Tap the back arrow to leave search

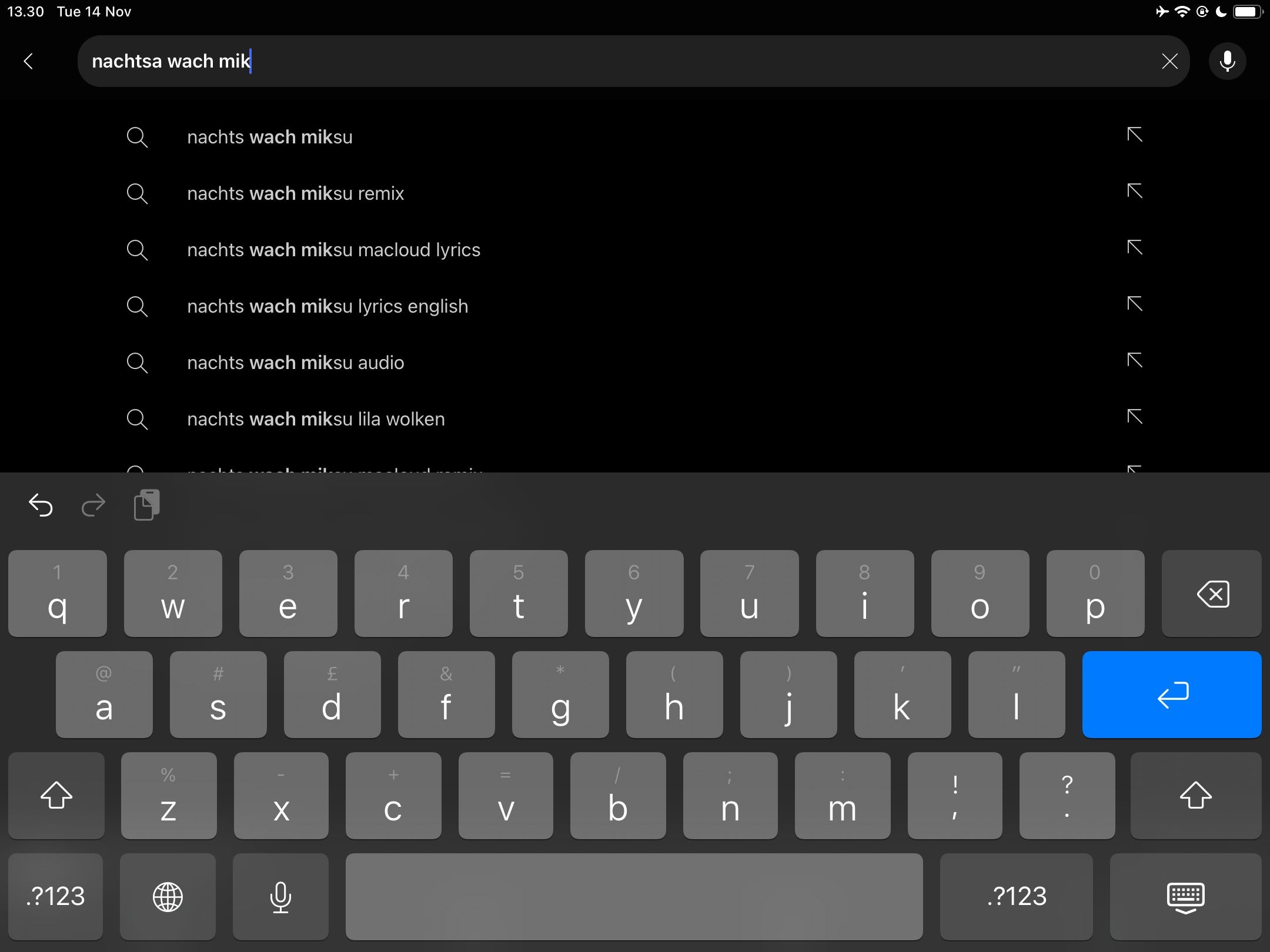pos(29,61)
